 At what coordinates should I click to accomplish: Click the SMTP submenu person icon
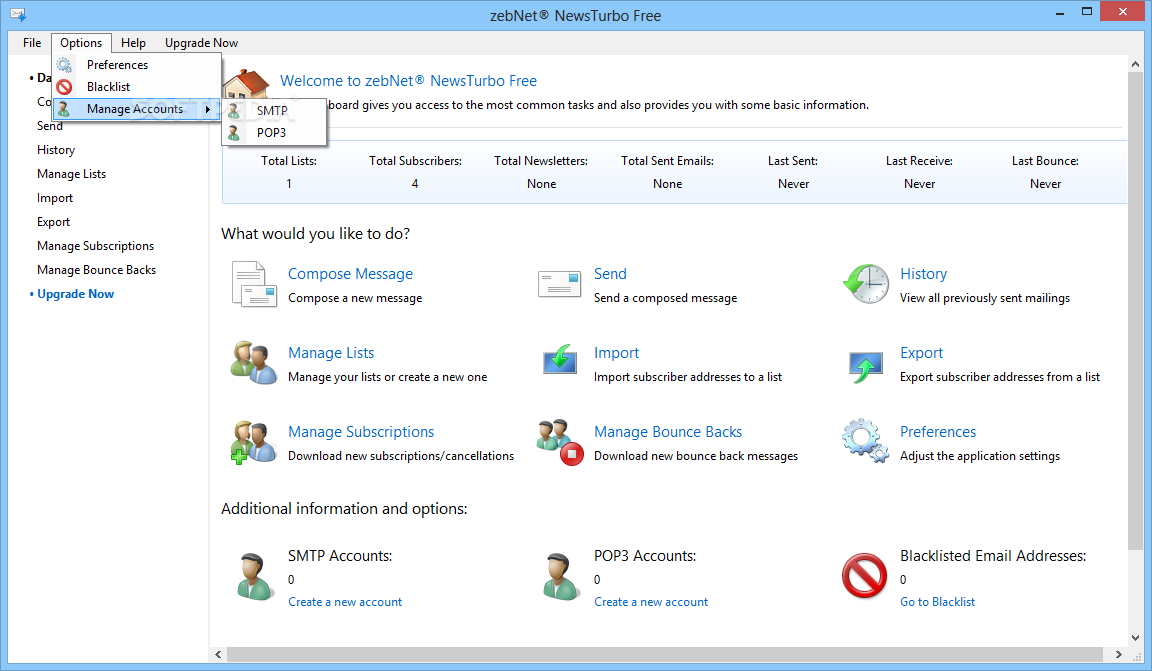tap(234, 111)
